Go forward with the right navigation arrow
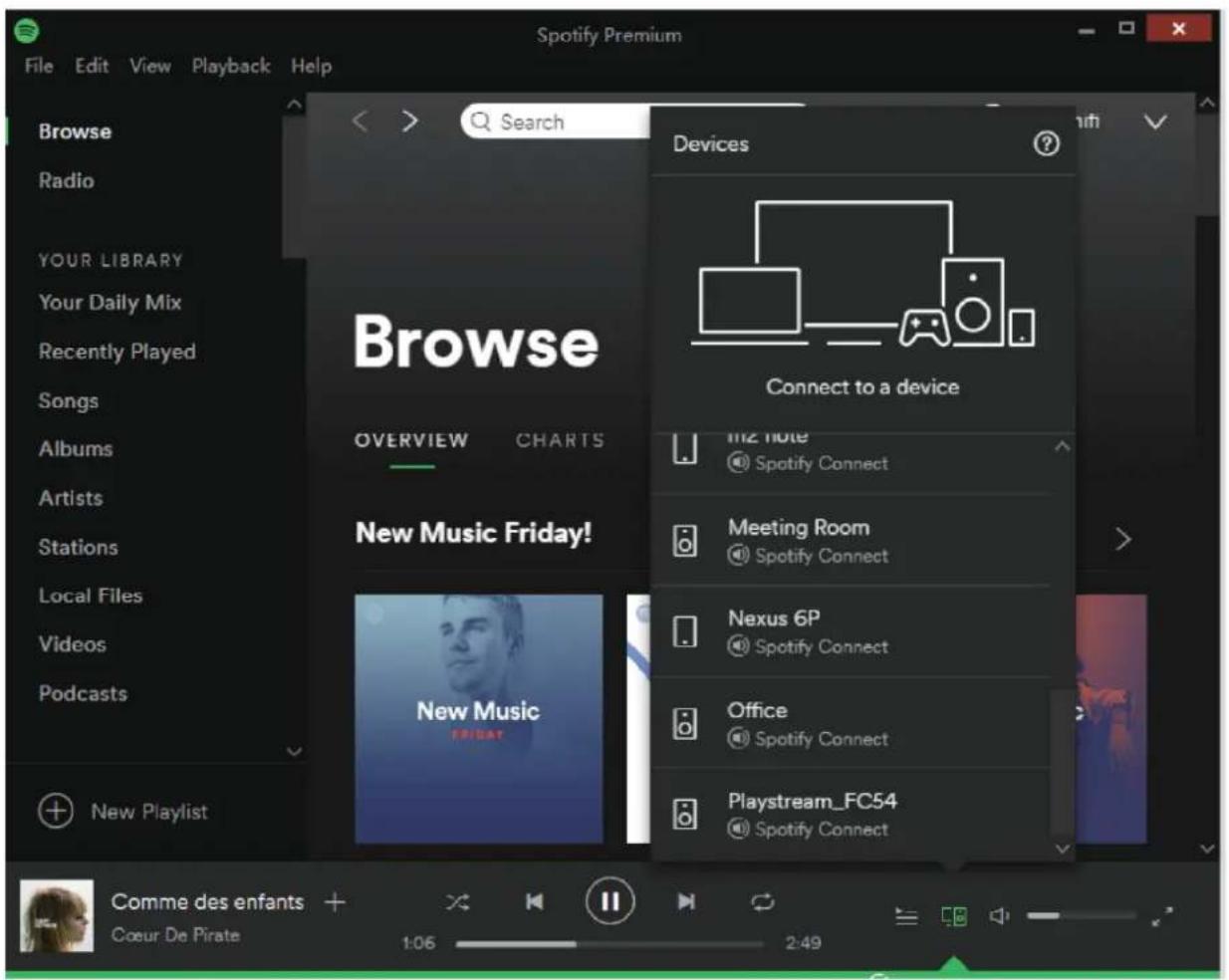 [409, 122]
